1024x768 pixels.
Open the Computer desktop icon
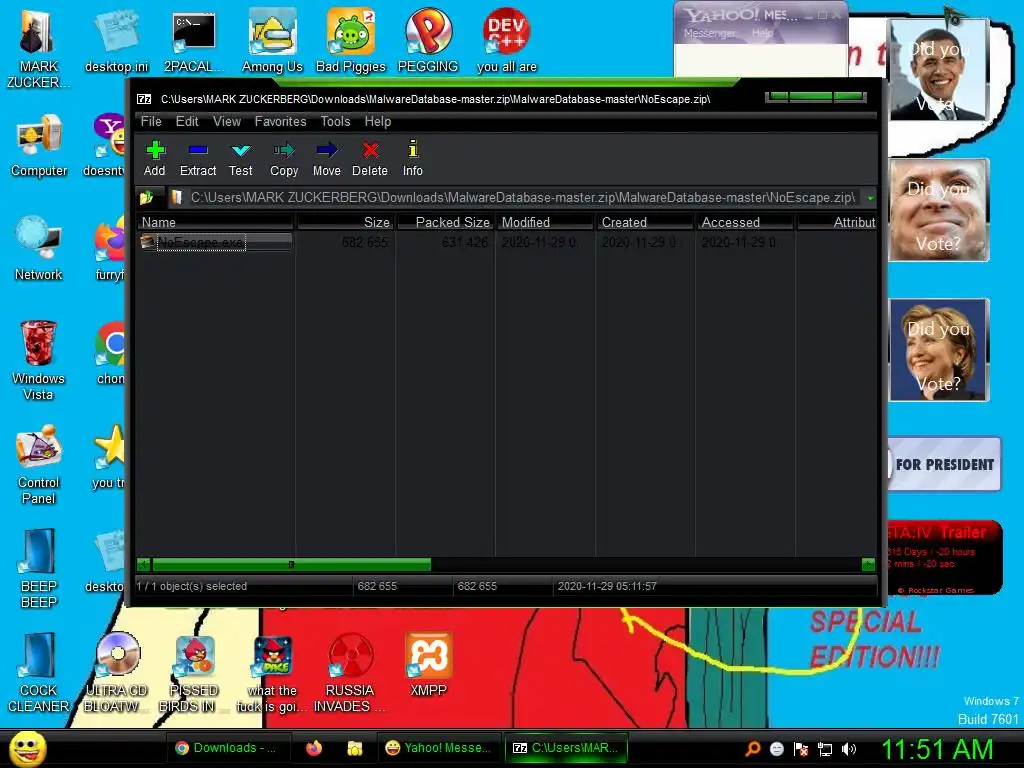tap(39, 145)
